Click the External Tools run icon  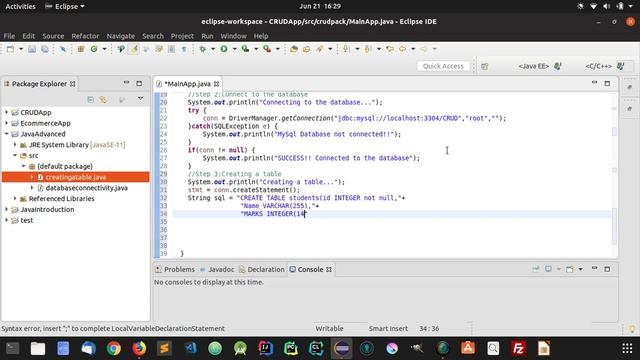[267, 49]
